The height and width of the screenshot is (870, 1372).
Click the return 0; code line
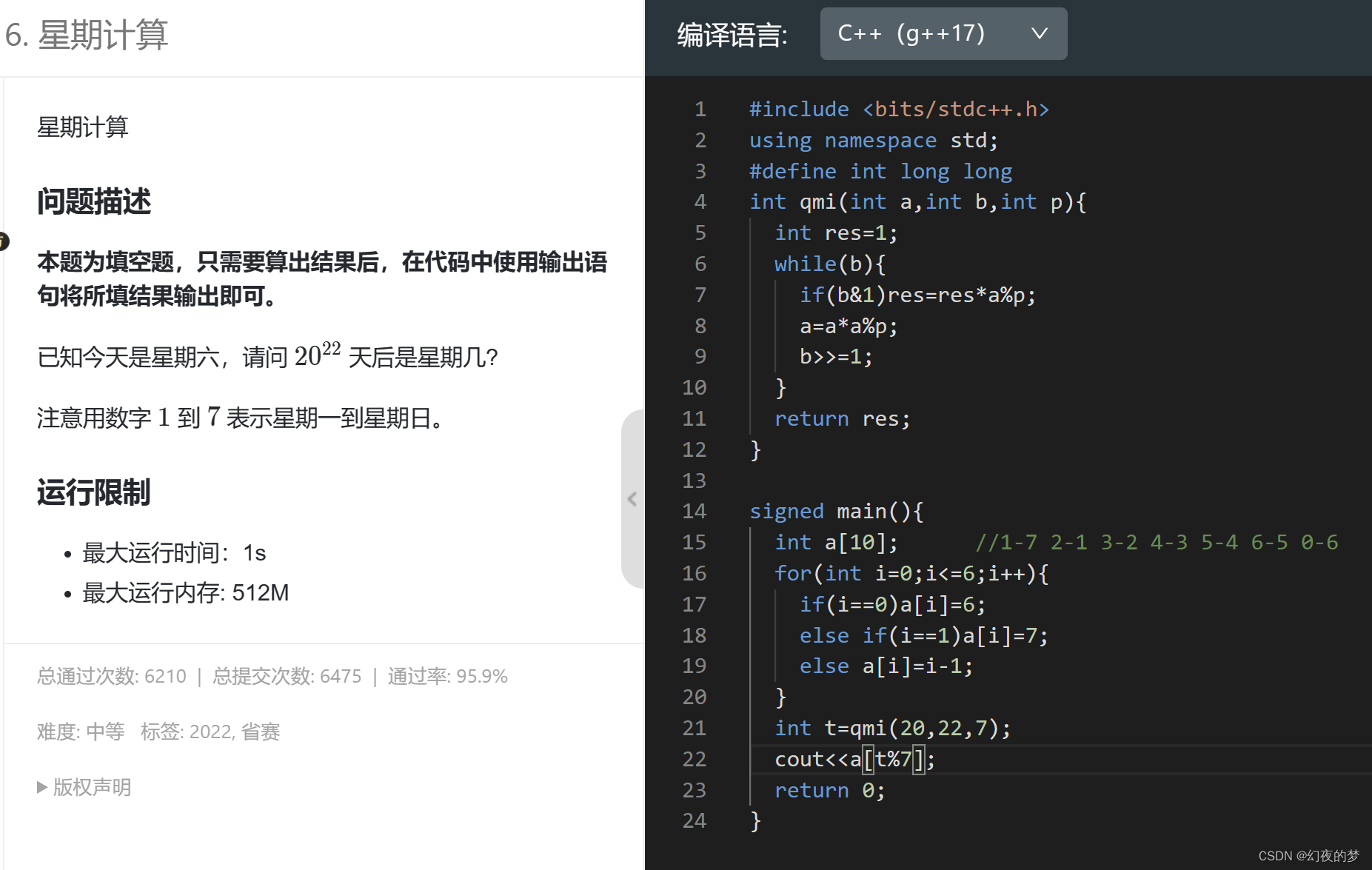click(x=829, y=791)
